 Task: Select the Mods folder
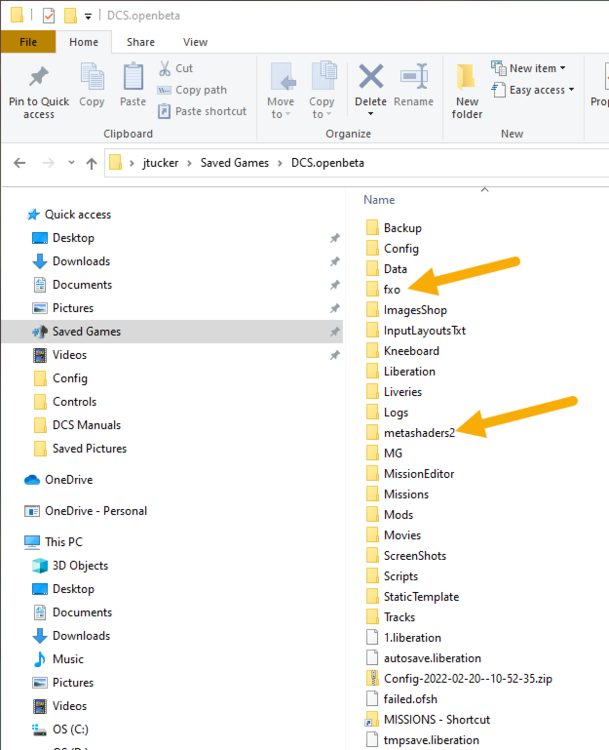click(x=398, y=515)
